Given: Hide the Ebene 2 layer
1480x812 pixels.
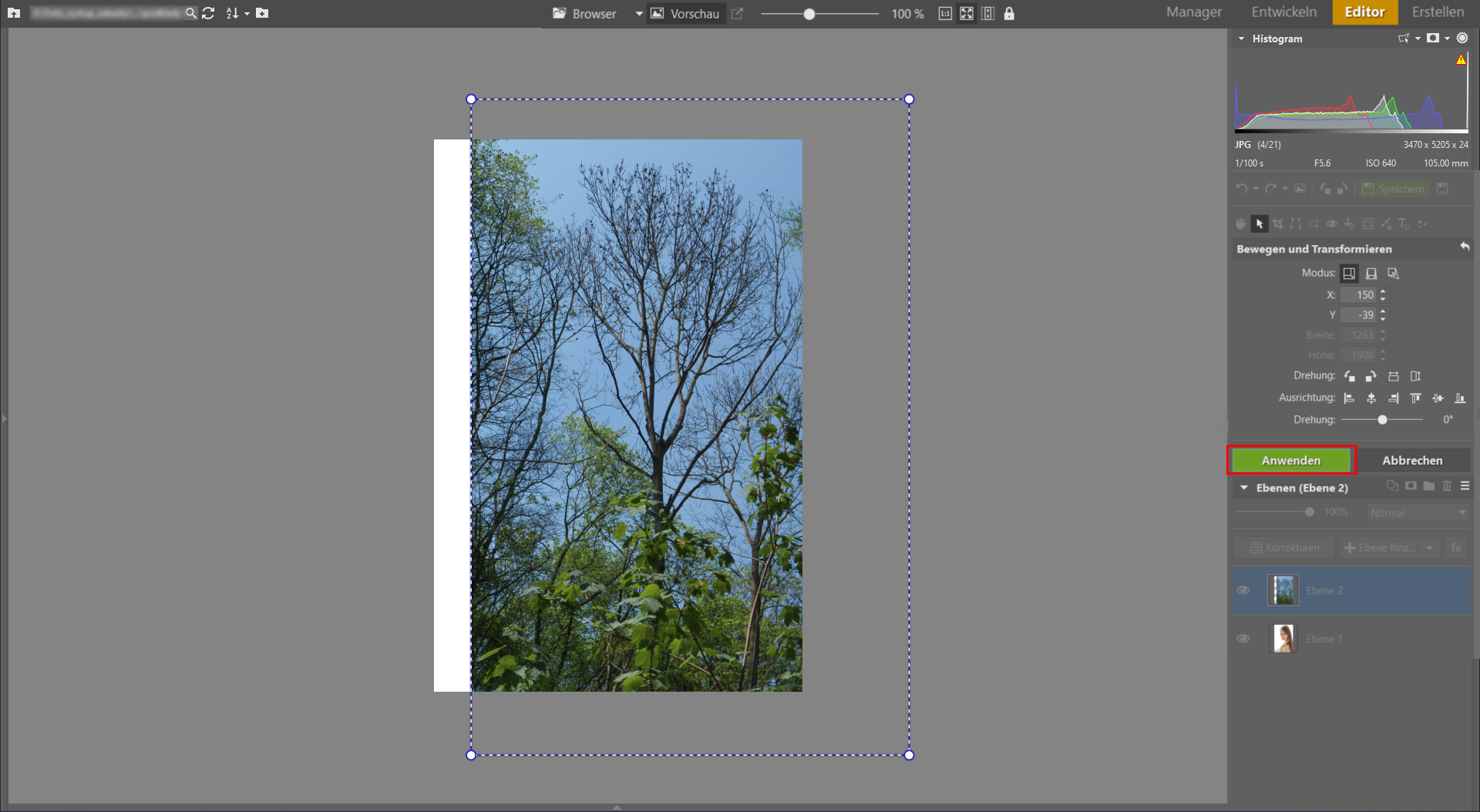Looking at the screenshot, I should click(x=1243, y=590).
